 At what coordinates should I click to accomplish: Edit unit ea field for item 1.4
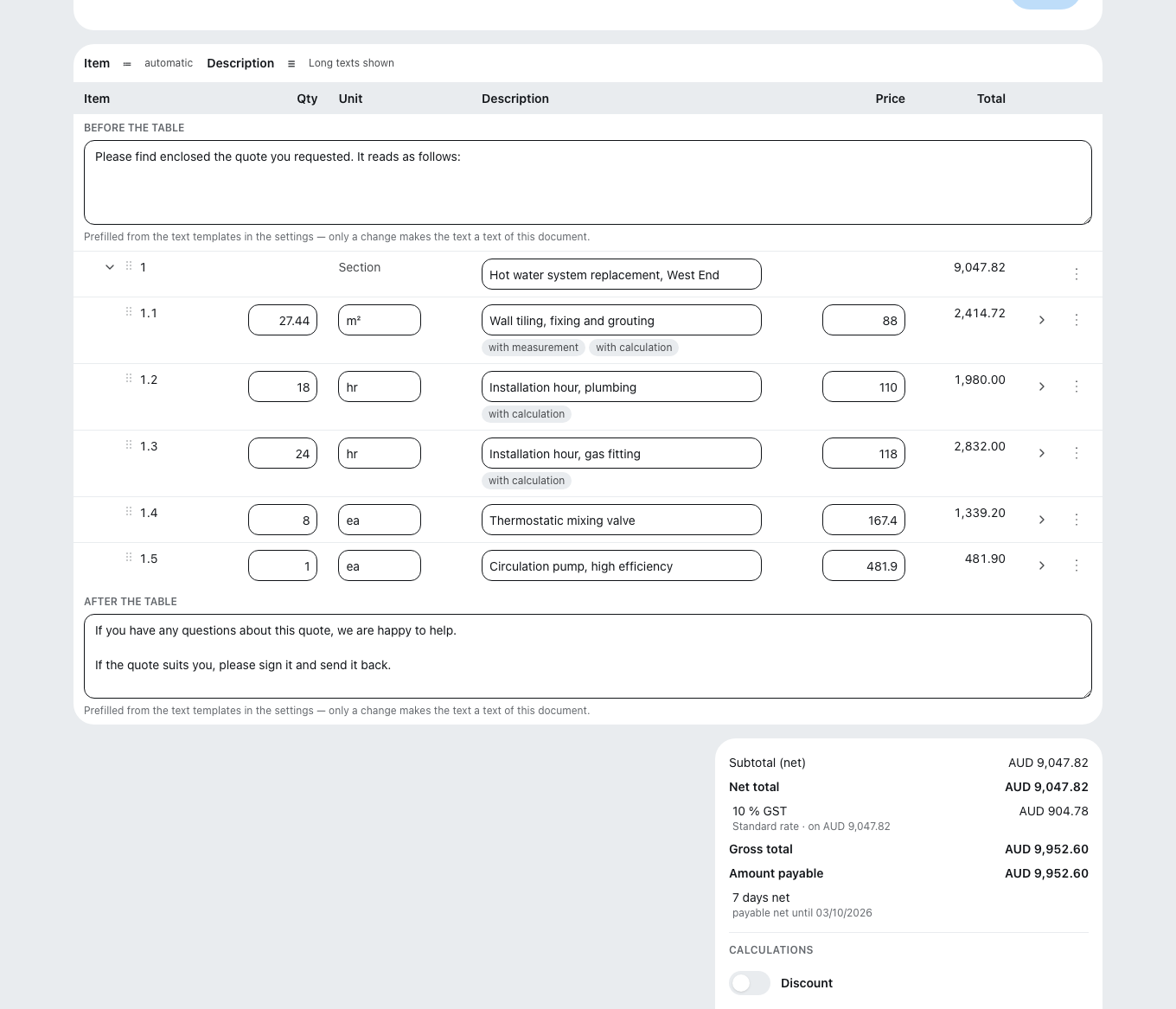coord(380,520)
